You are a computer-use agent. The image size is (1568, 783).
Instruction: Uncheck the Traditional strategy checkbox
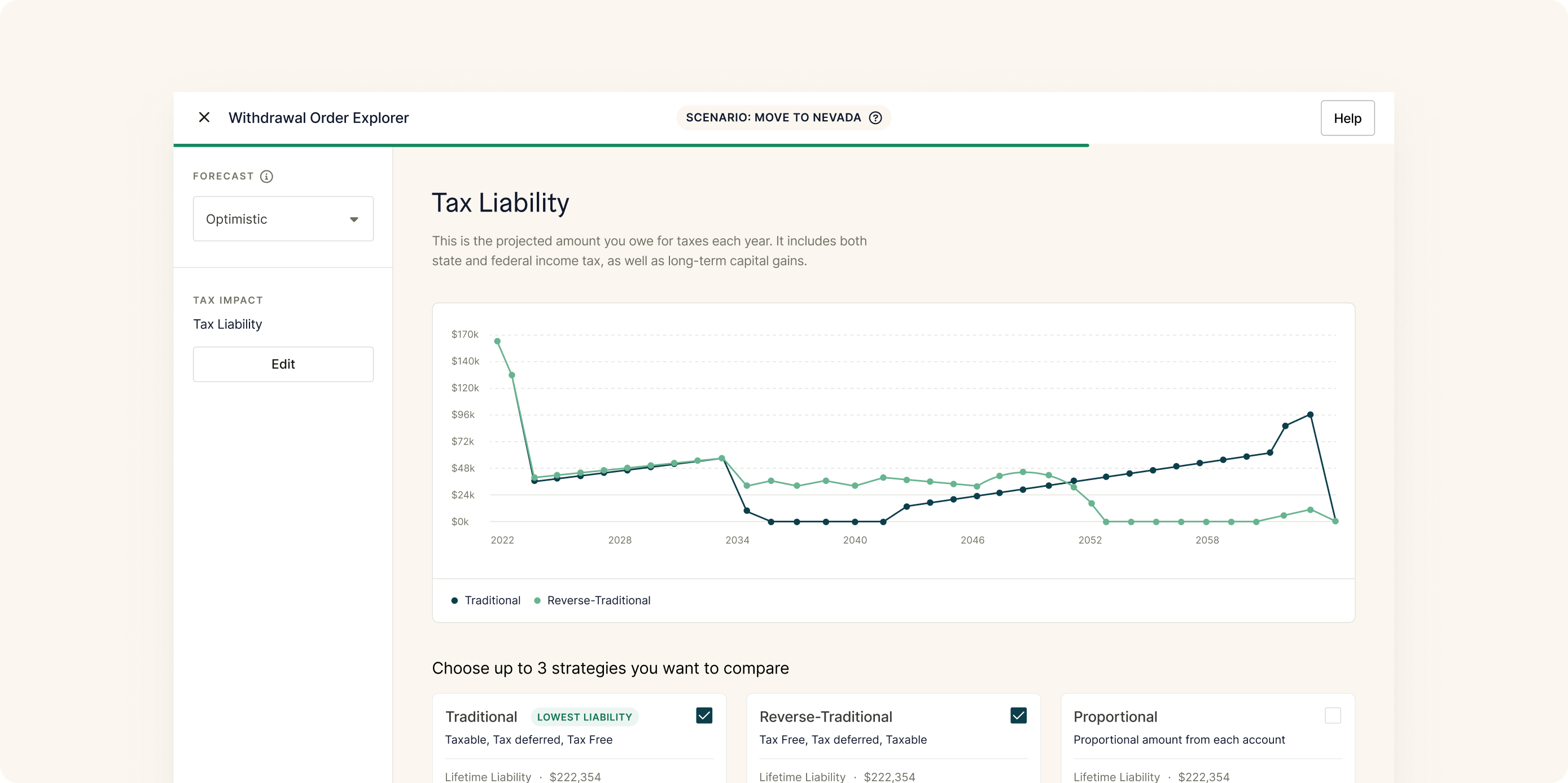click(x=704, y=715)
